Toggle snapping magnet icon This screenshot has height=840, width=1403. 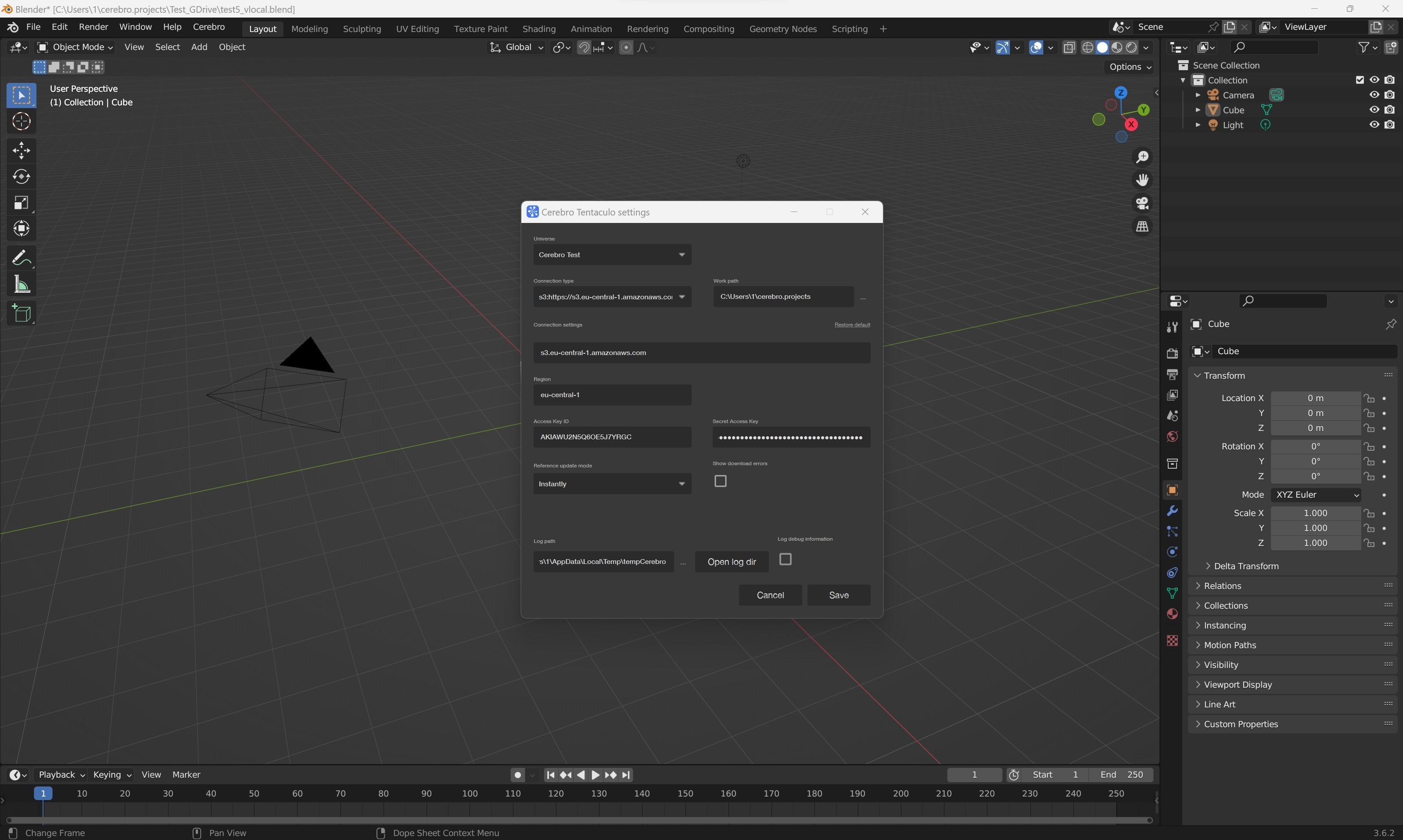point(584,47)
